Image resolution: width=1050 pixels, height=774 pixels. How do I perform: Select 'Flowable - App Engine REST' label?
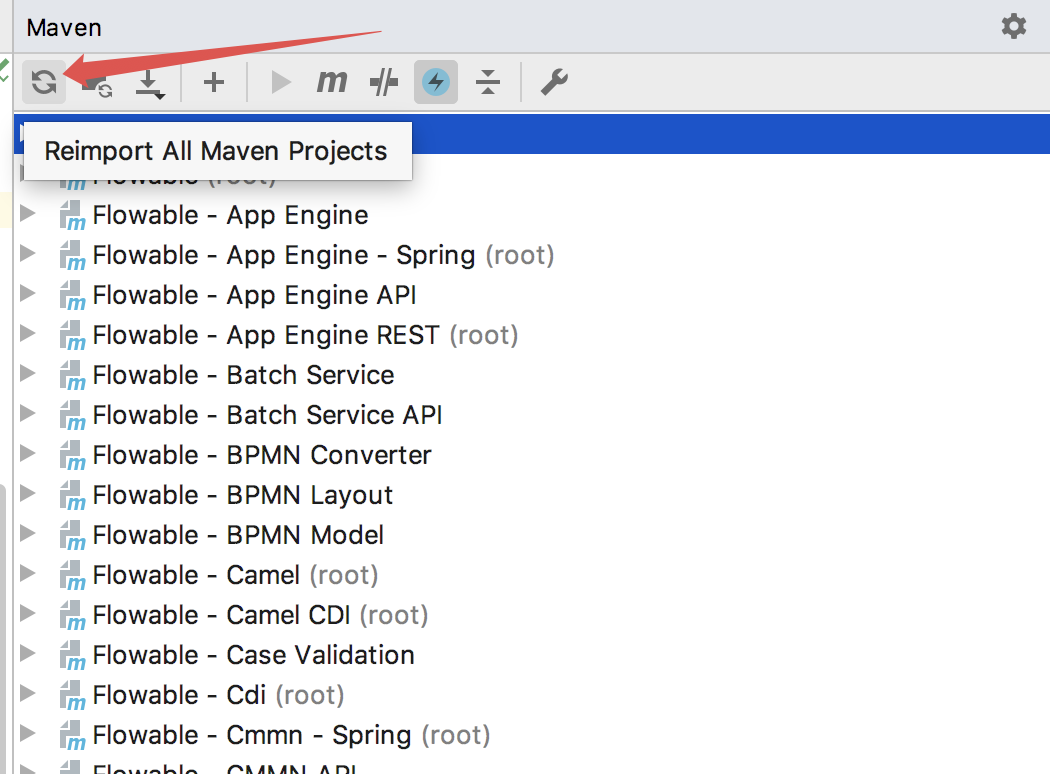coord(266,335)
